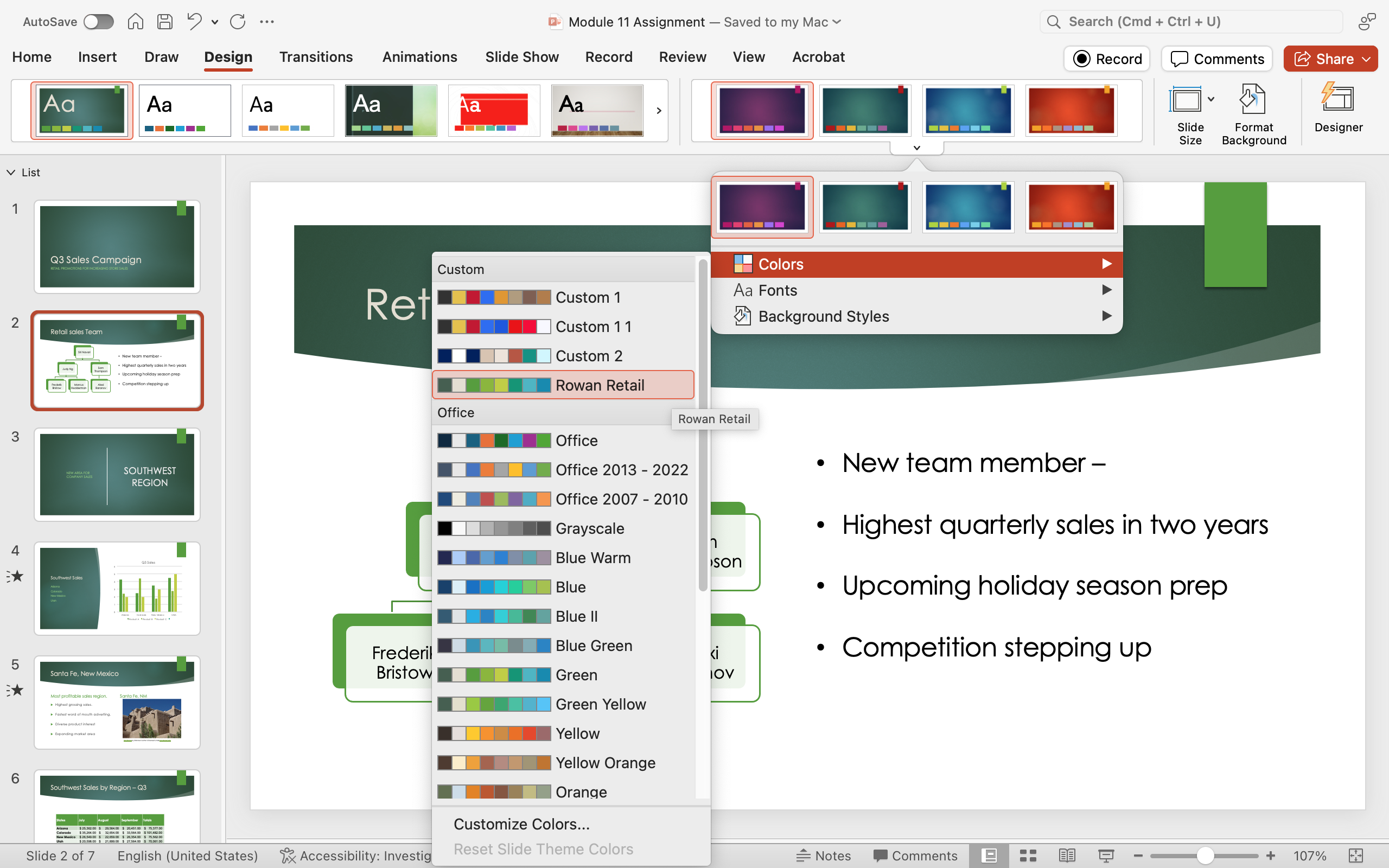
Task: Switch to Slide Sorter view icon
Action: pos(1028,856)
